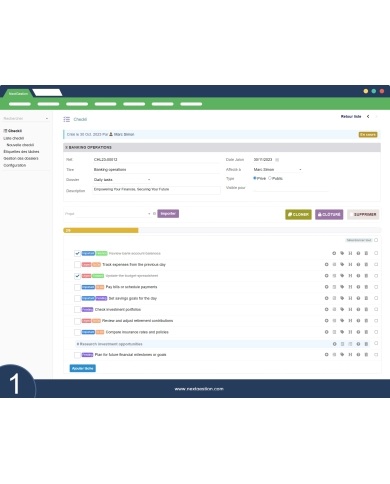The height and width of the screenshot is (484, 390).
Task: Click info icon on Compare insurance rates row
Action: tap(358, 332)
